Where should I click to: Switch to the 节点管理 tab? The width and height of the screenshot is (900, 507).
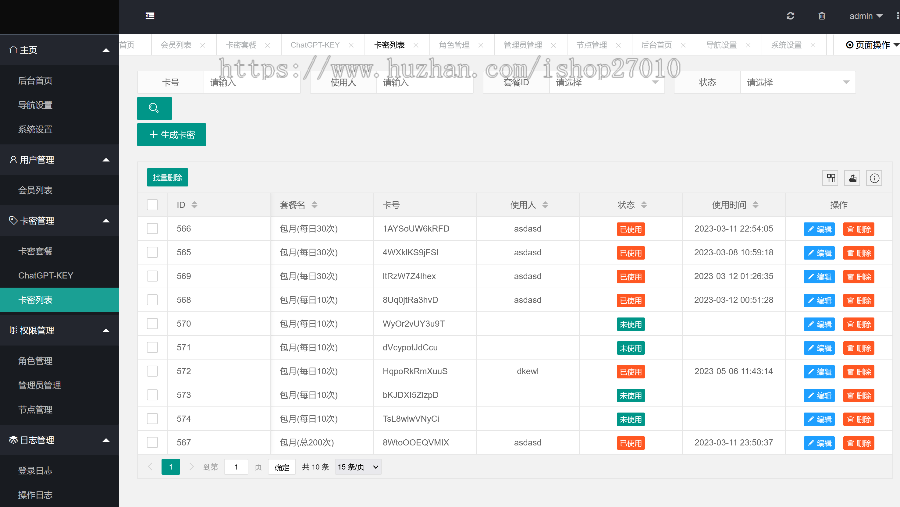click(592, 45)
